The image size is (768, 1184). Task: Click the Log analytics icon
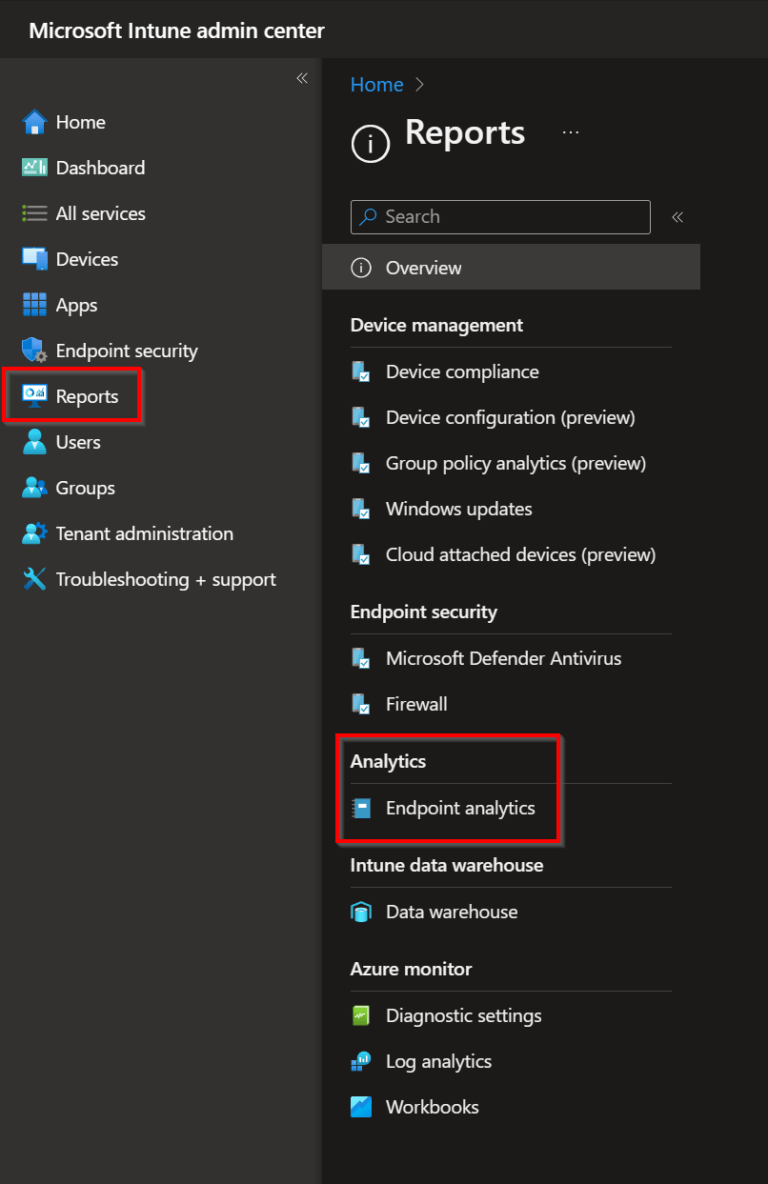[x=361, y=1061]
